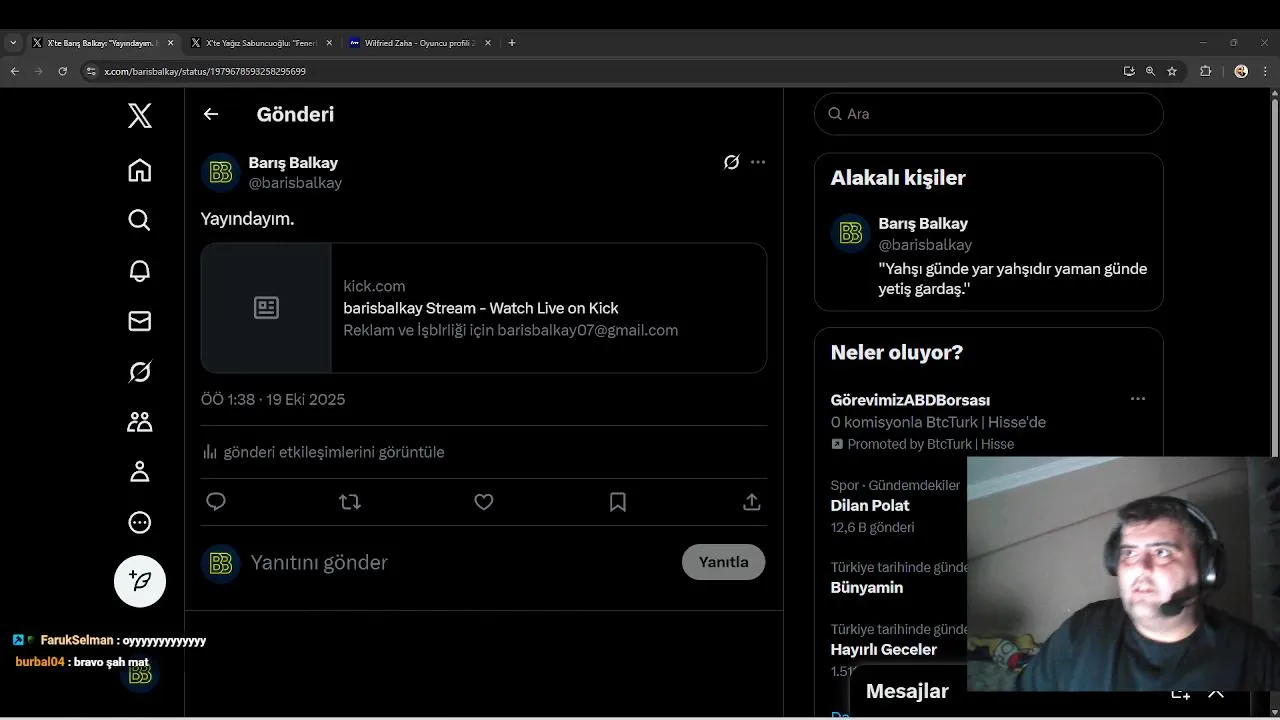Click the install app icon in address bar
Image resolution: width=1280 pixels, height=720 pixels.
(1129, 71)
